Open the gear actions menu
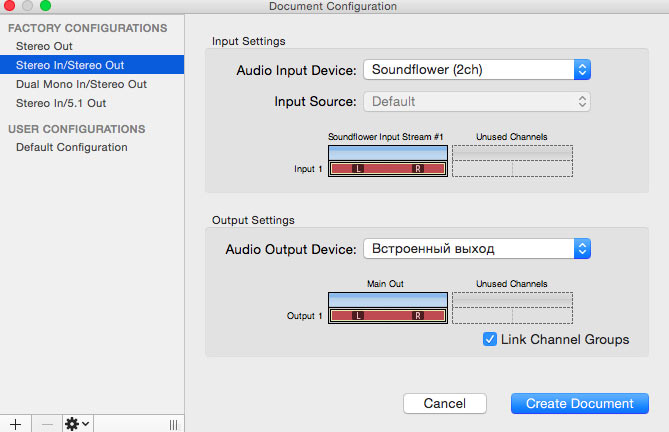The height and width of the screenshot is (432, 669). (77, 423)
